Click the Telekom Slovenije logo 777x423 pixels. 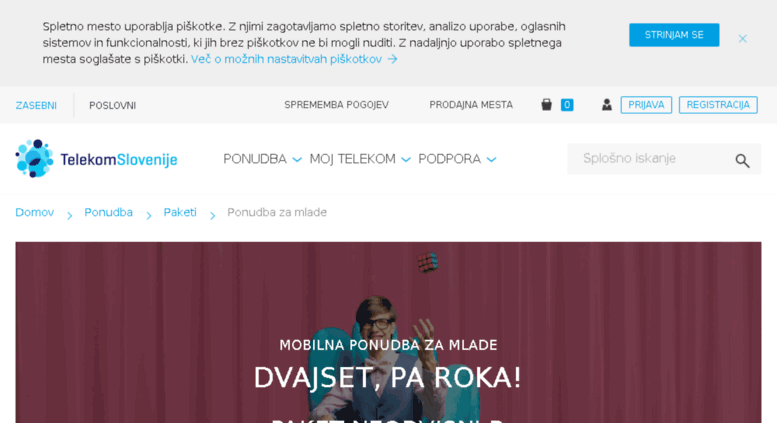click(x=96, y=159)
